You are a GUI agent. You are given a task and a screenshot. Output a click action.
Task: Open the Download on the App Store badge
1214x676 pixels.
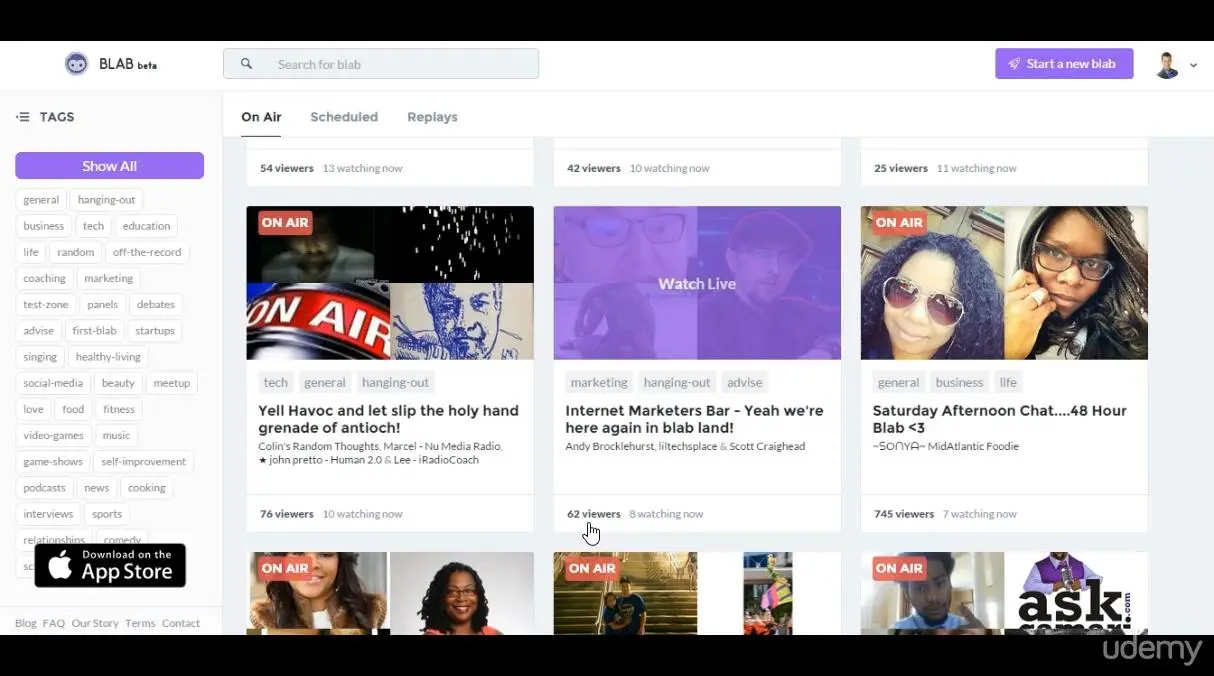[x=110, y=566]
